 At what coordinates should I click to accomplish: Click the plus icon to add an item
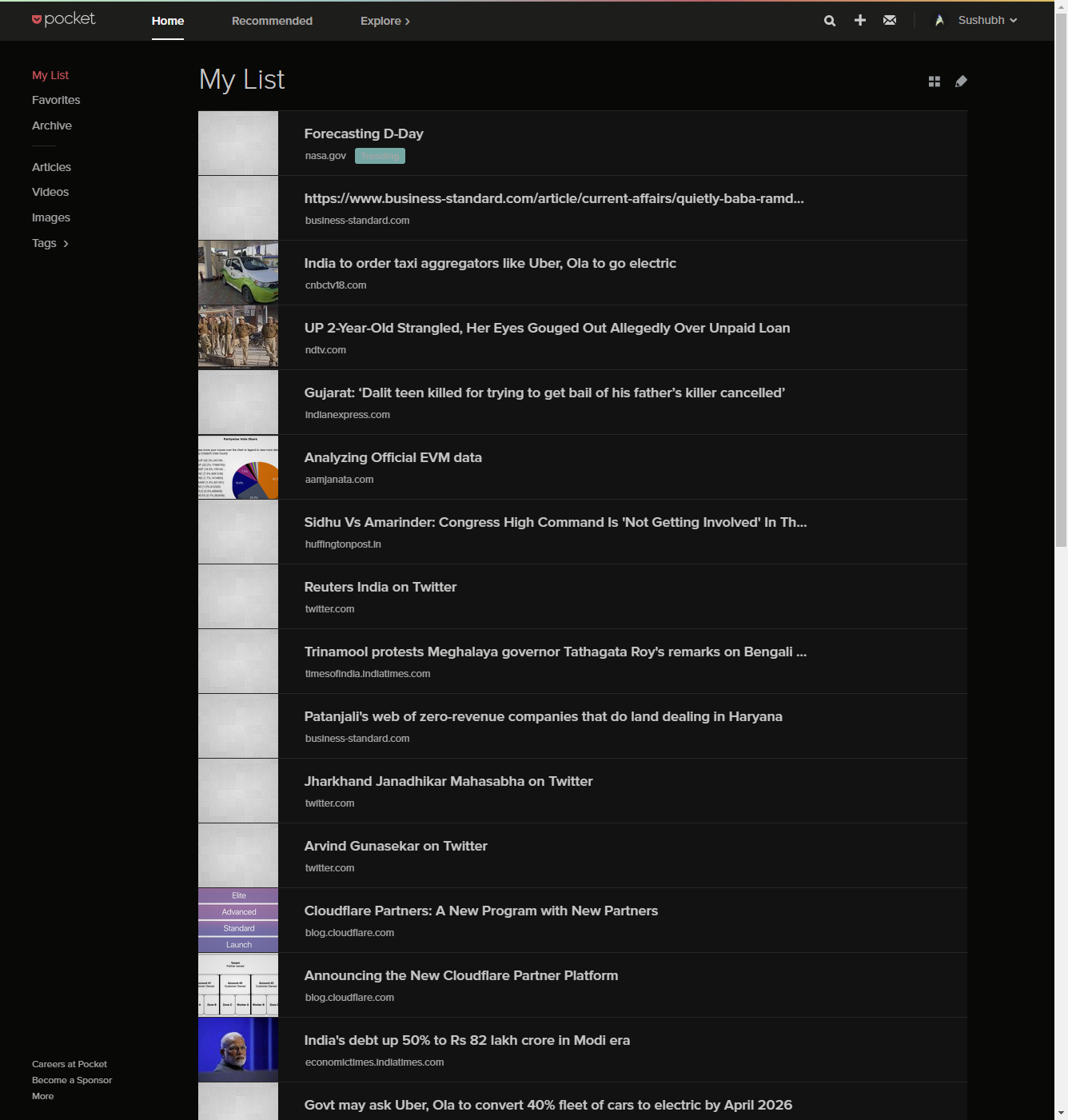pyautogui.click(x=860, y=20)
